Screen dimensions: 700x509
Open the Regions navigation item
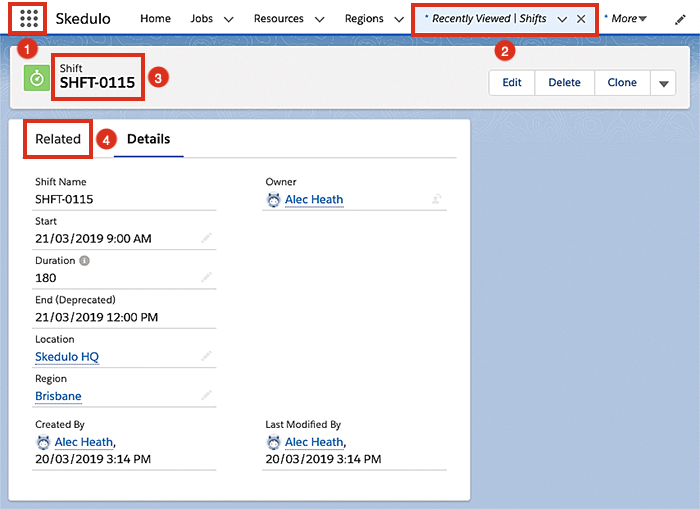pyautogui.click(x=364, y=18)
